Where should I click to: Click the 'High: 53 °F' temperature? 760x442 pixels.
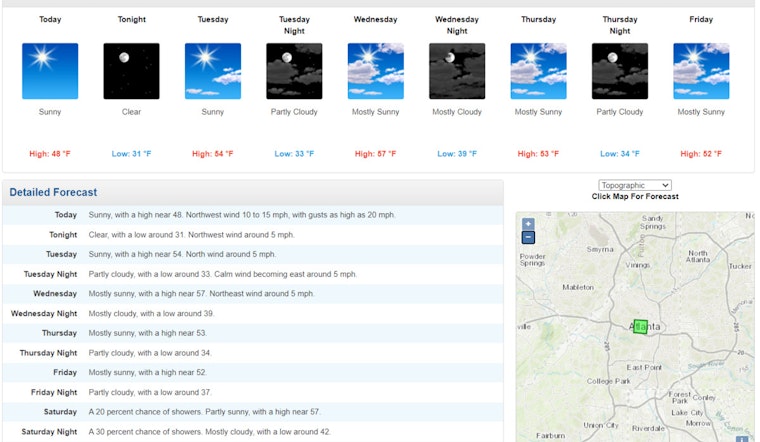pyautogui.click(x=538, y=154)
